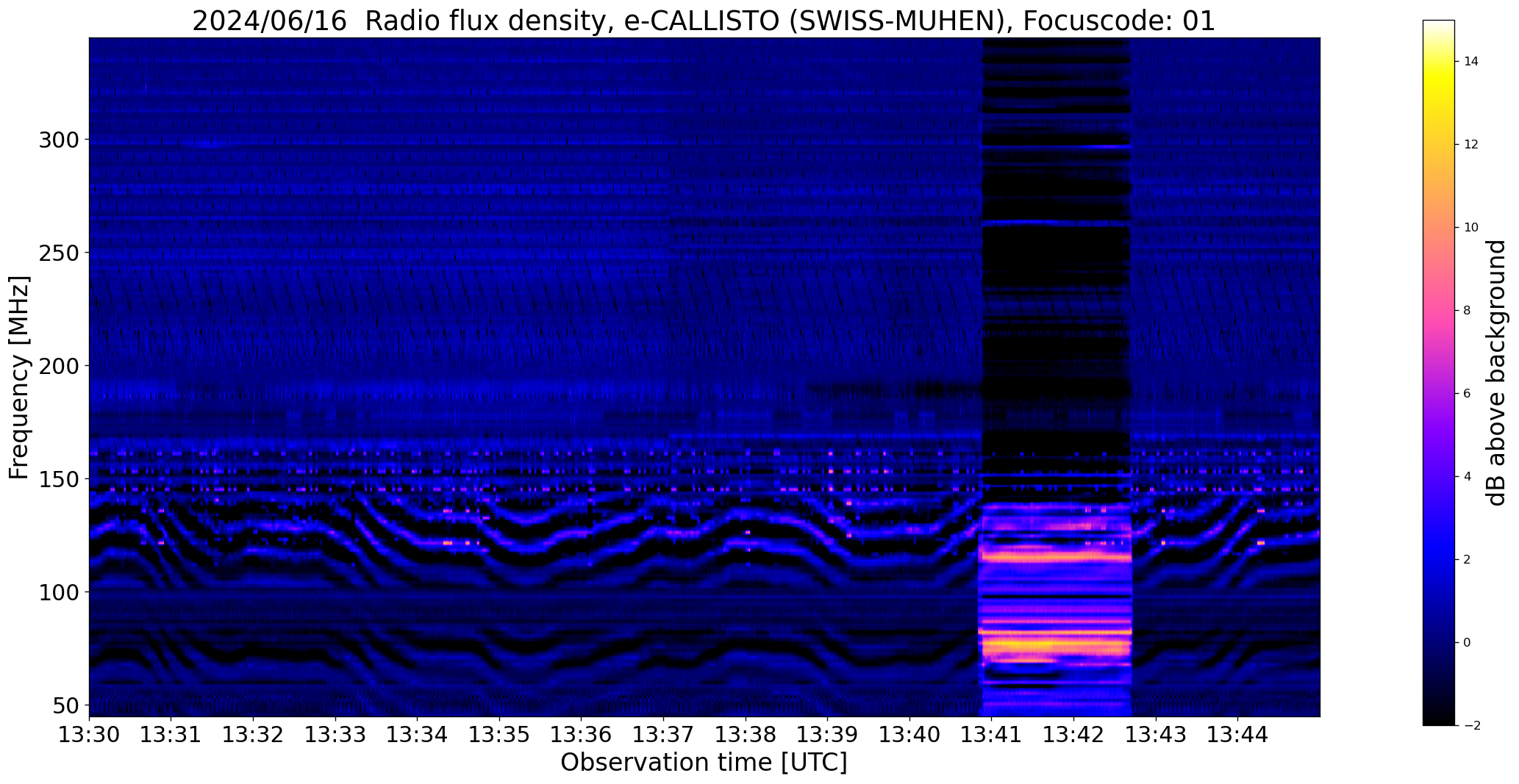1519x784 pixels.
Task: Select the 13:34 time tick label
Action: click(418, 734)
